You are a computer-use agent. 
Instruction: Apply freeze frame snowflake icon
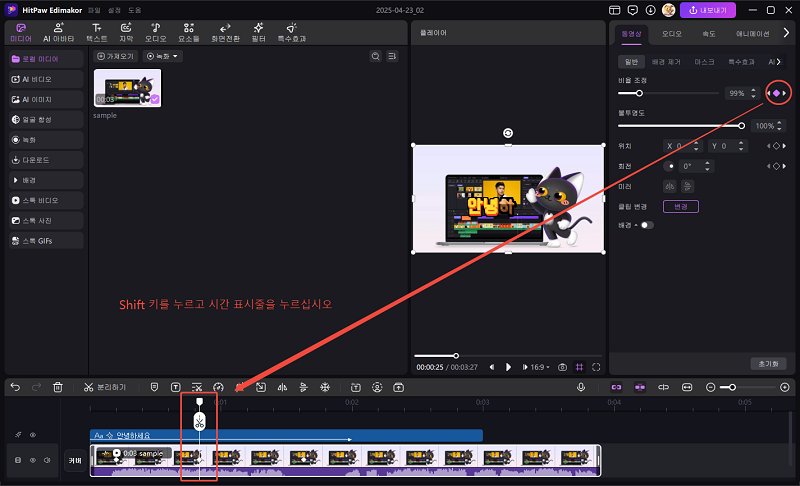pyautogui.click(x=324, y=387)
